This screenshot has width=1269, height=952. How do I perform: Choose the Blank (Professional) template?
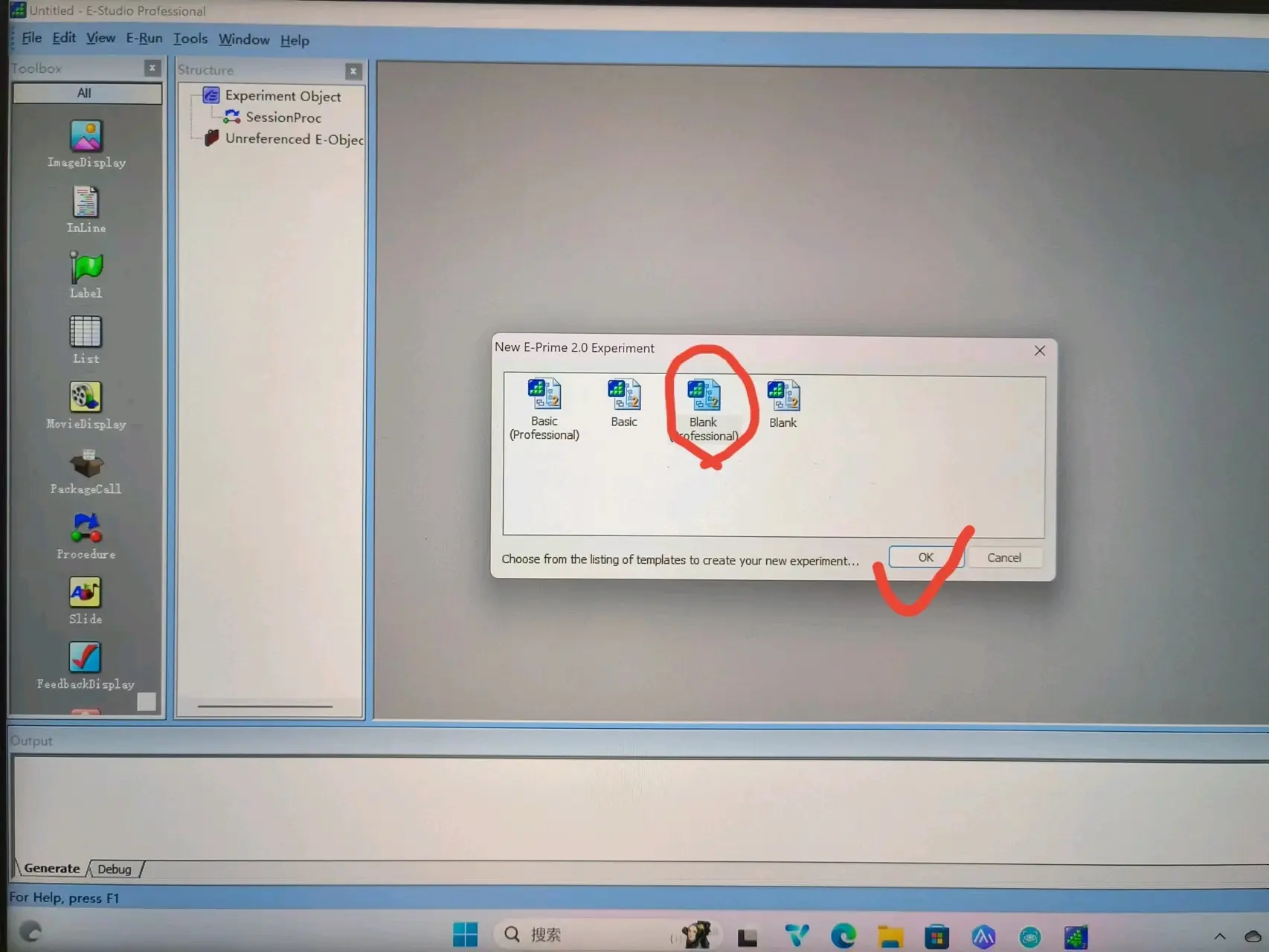pyautogui.click(x=704, y=411)
